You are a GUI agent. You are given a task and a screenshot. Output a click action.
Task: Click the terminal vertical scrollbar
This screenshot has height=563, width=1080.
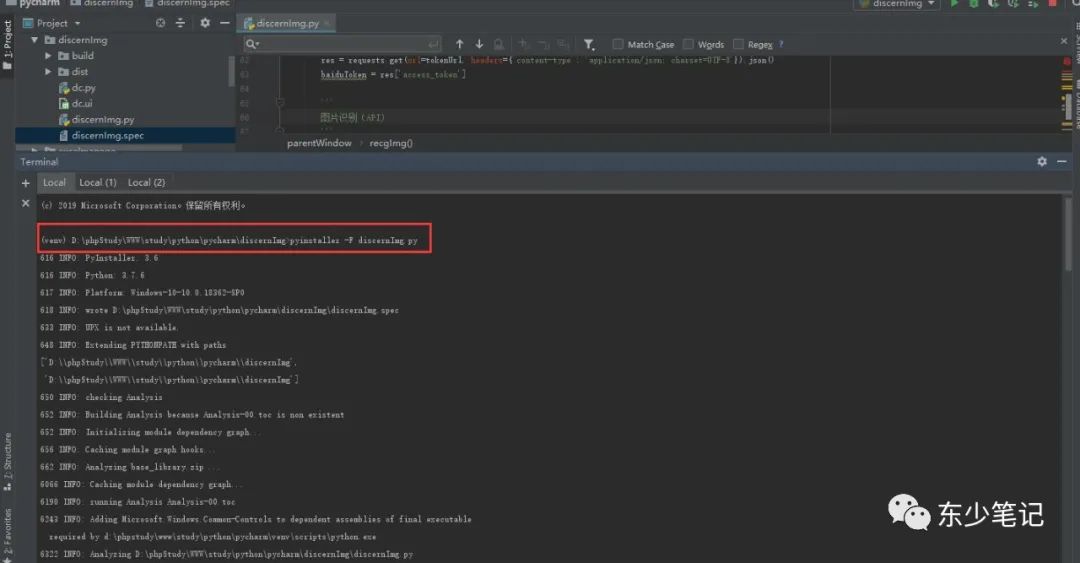[1068, 234]
